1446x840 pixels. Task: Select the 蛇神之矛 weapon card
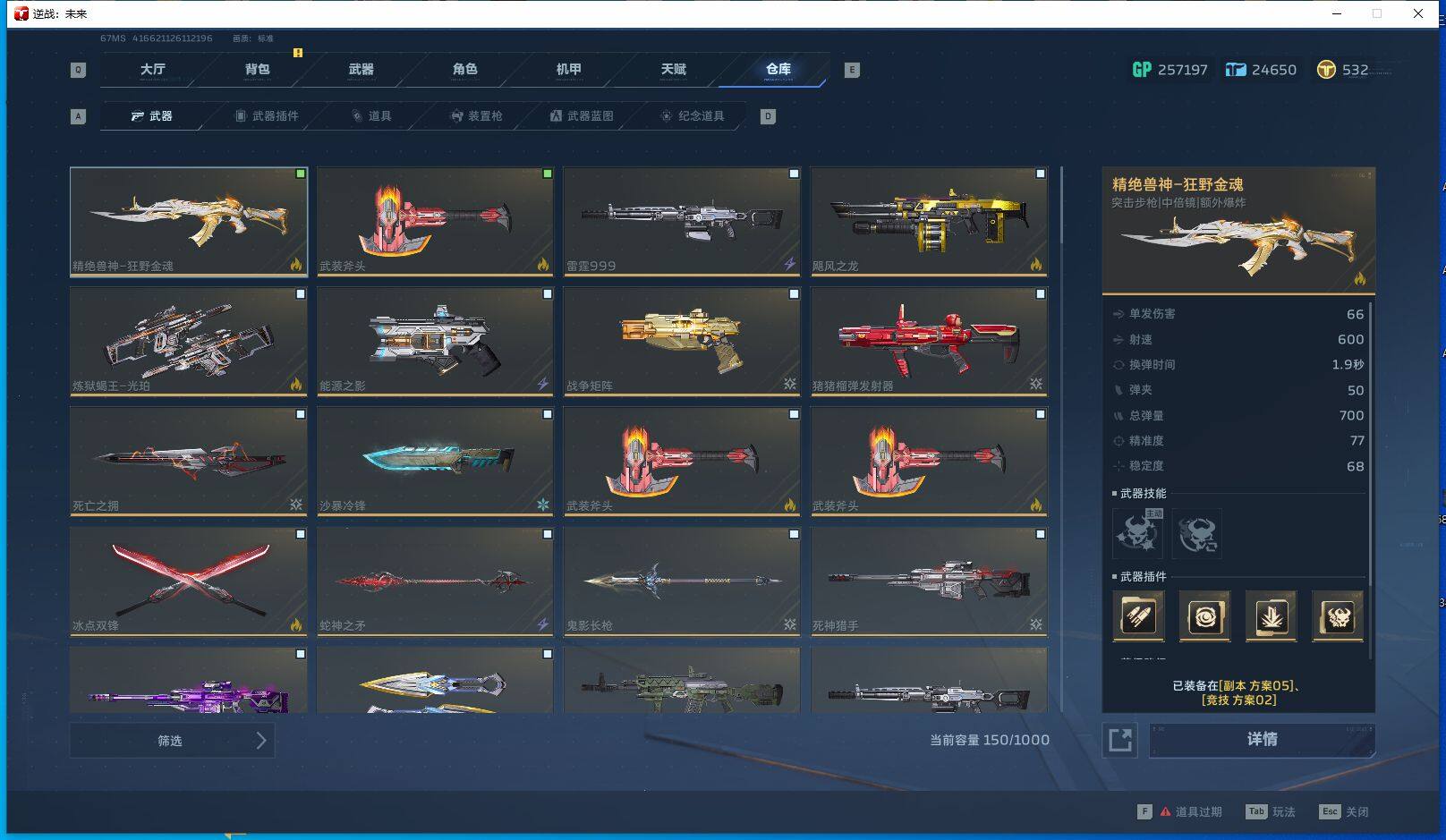coord(435,581)
